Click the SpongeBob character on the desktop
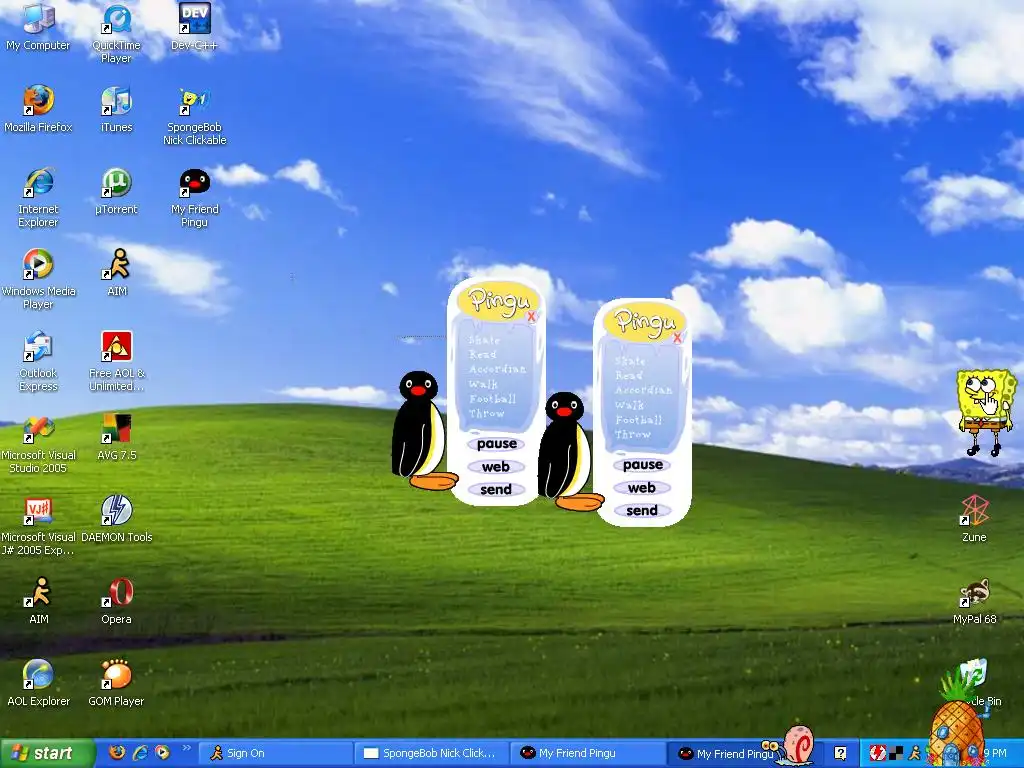The width and height of the screenshot is (1024, 768). [x=986, y=411]
